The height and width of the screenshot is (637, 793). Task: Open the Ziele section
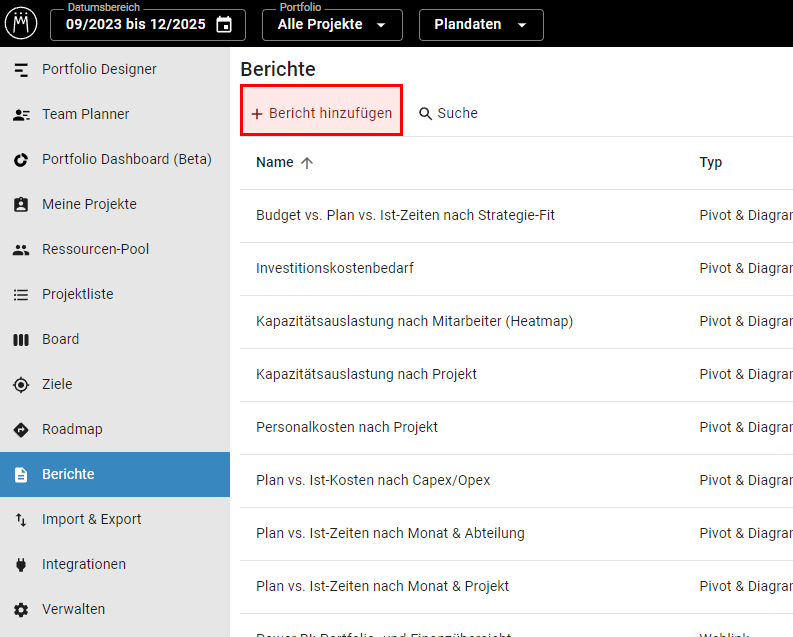[x=115, y=384]
